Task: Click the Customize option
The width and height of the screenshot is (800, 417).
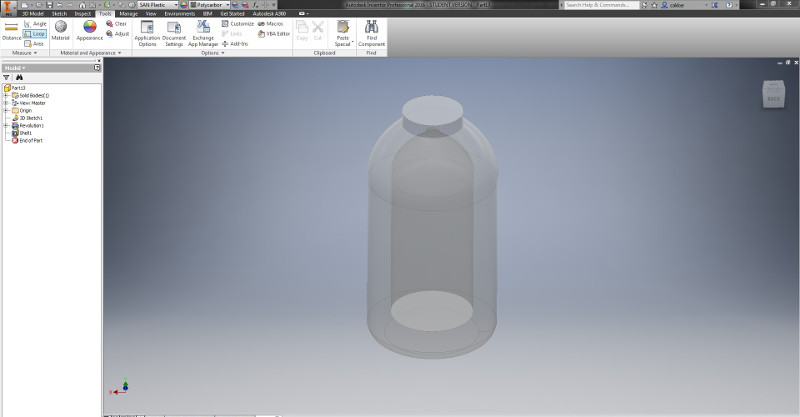Action: [238, 24]
